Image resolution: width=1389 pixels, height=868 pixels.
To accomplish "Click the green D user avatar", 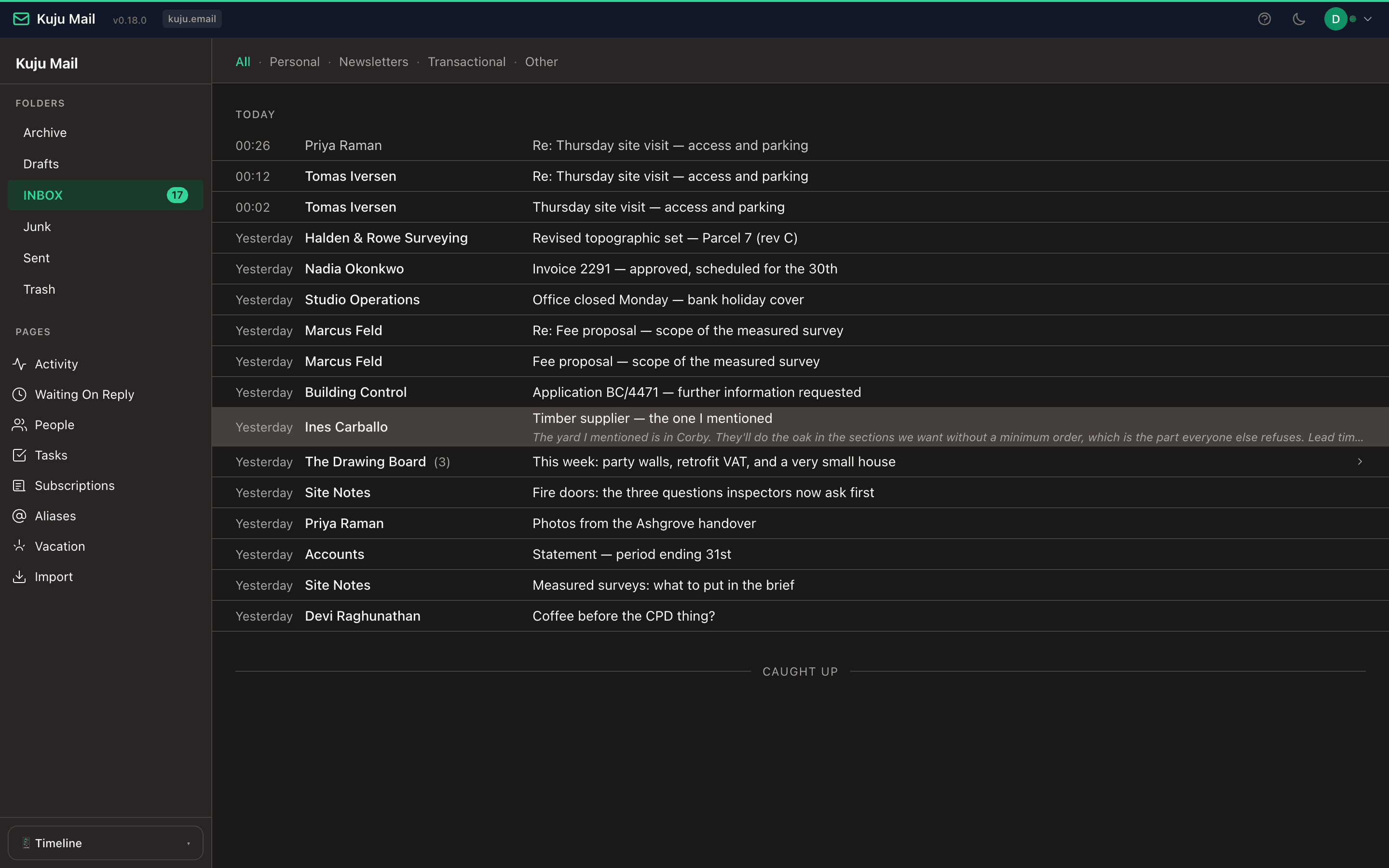I will (1335, 19).
